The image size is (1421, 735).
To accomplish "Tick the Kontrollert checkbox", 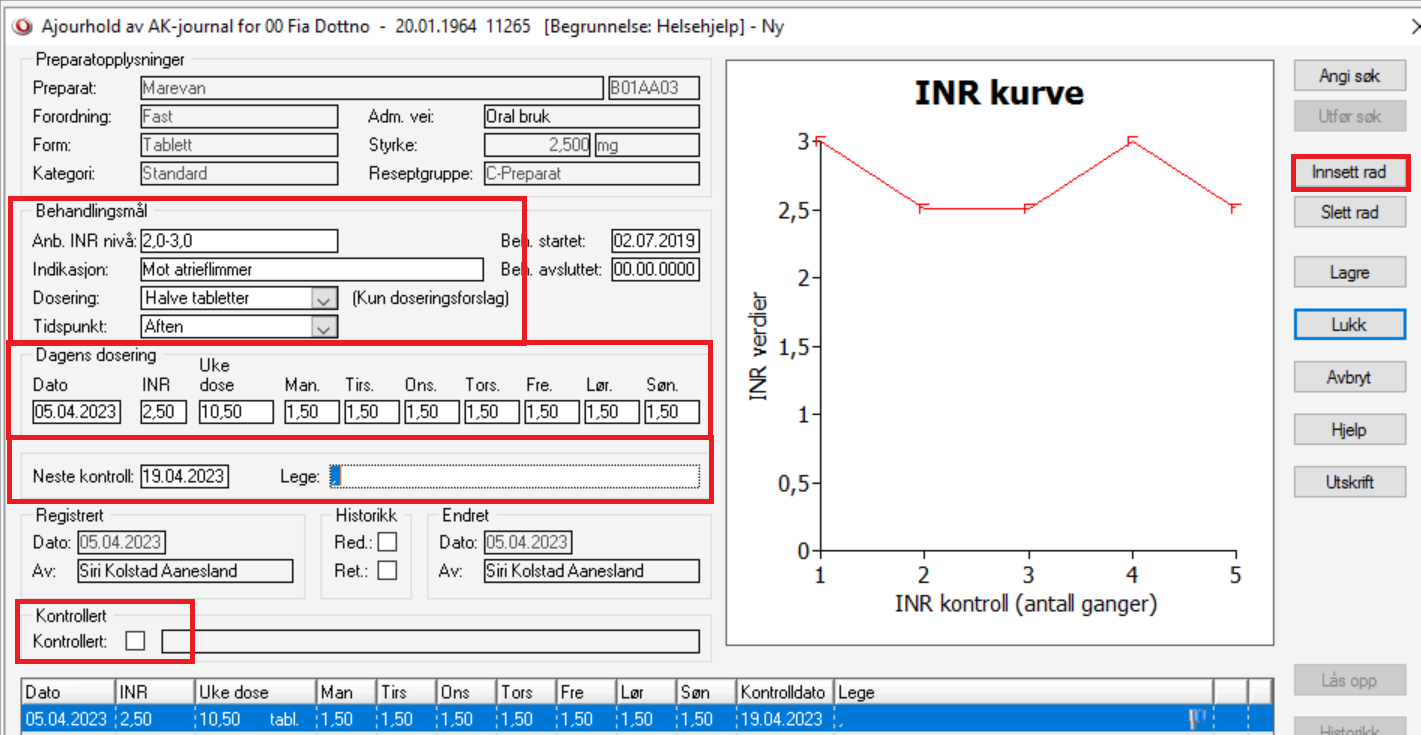I will click(135, 641).
